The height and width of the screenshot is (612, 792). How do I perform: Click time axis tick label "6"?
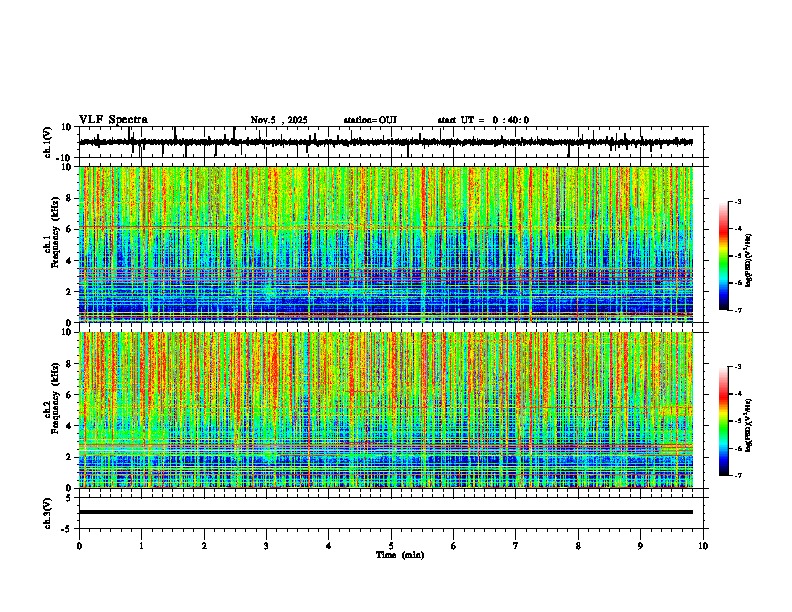click(454, 546)
